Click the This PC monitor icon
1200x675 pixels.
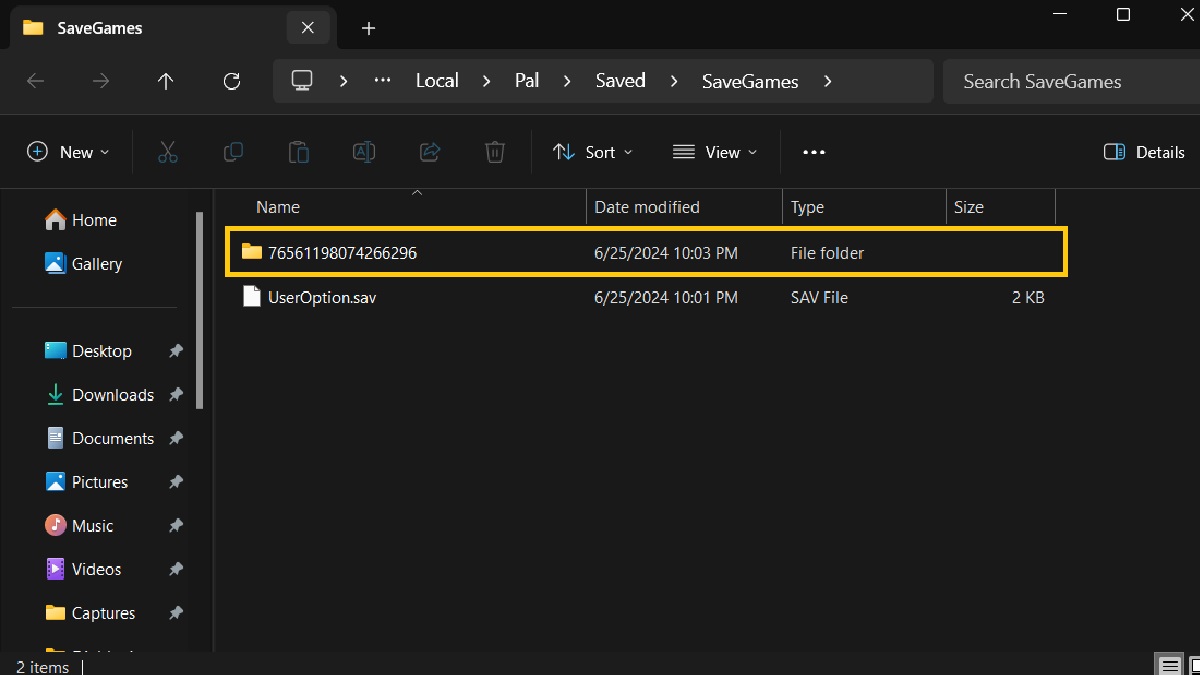point(302,81)
